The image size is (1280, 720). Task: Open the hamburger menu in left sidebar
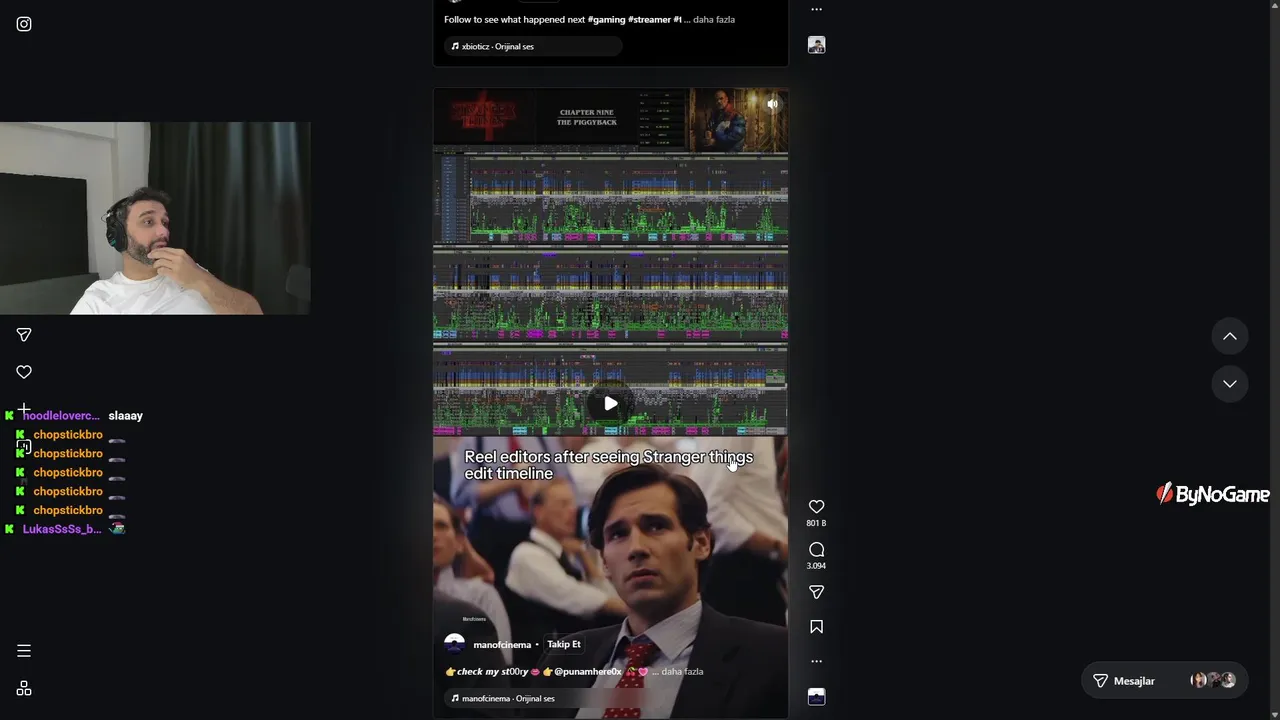coord(24,651)
